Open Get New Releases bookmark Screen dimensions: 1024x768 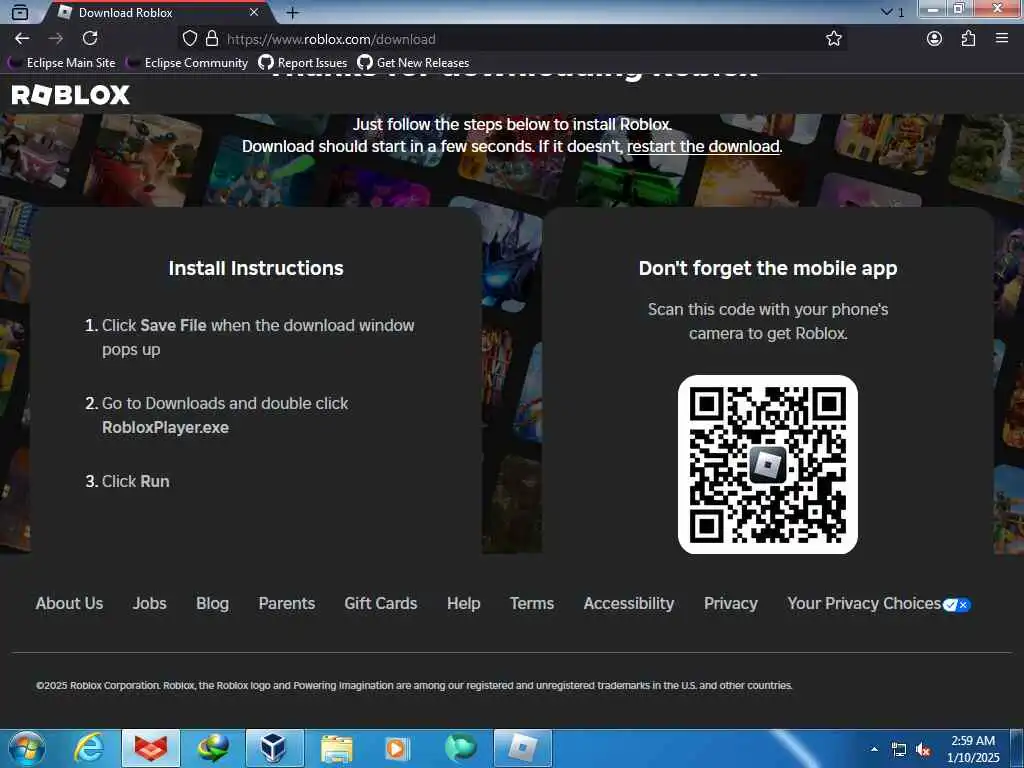413,63
